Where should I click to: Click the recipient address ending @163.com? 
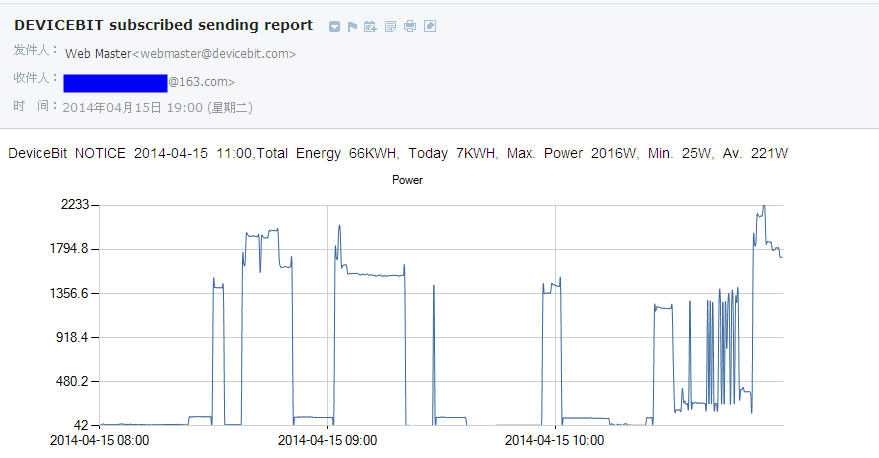[150, 82]
